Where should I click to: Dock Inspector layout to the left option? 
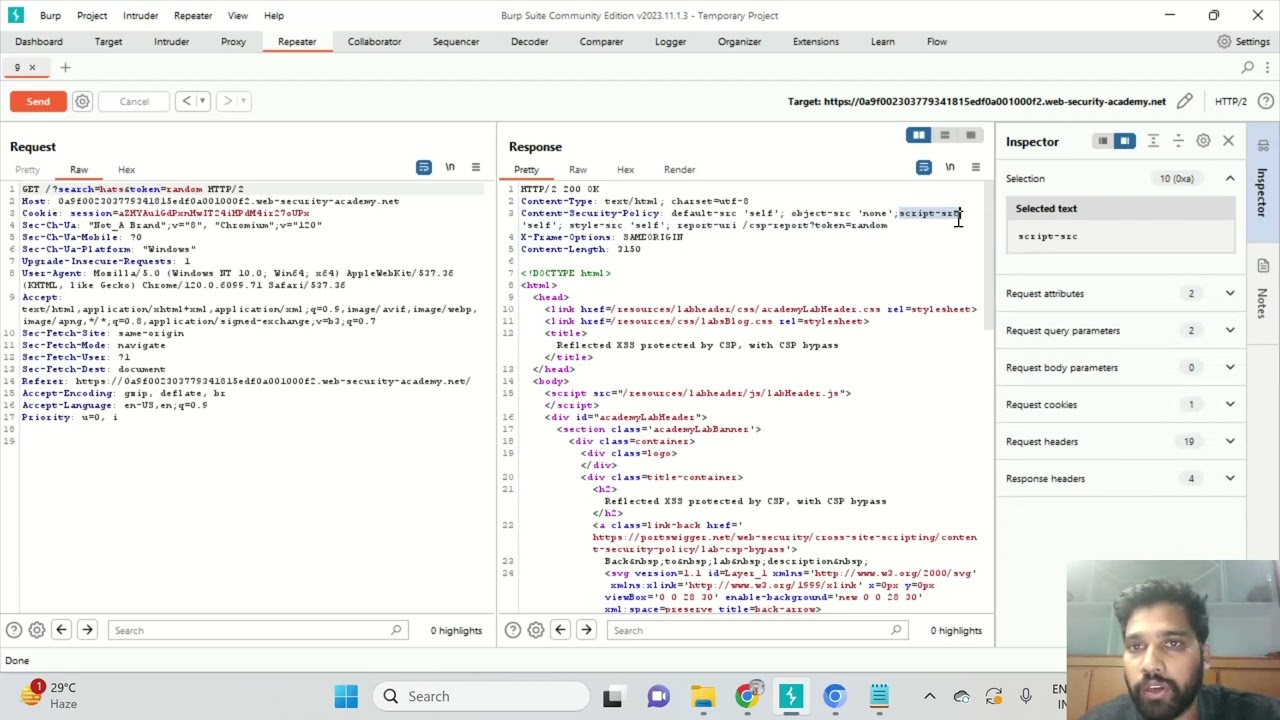coord(1103,141)
